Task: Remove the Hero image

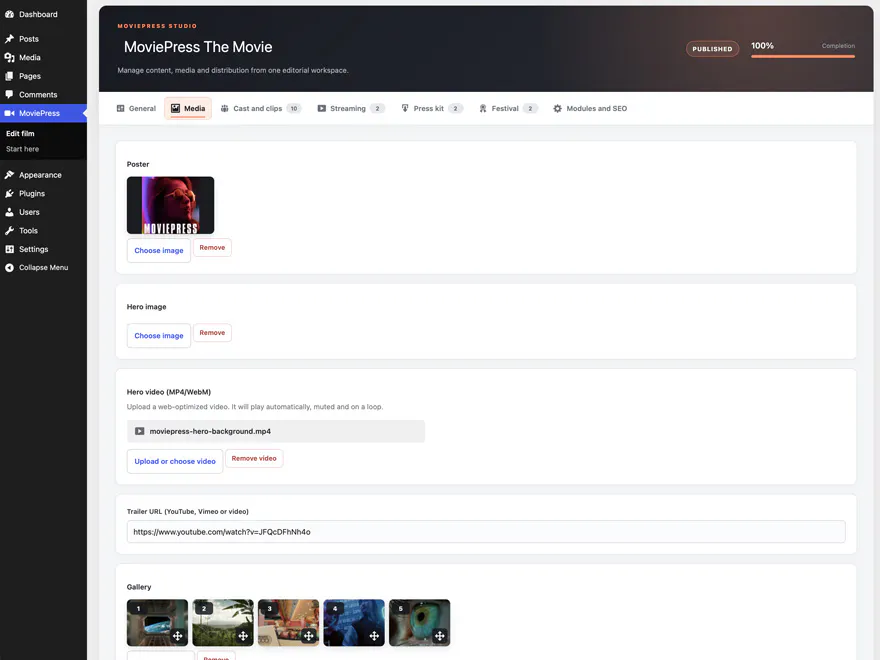Action: click(212, 333)
